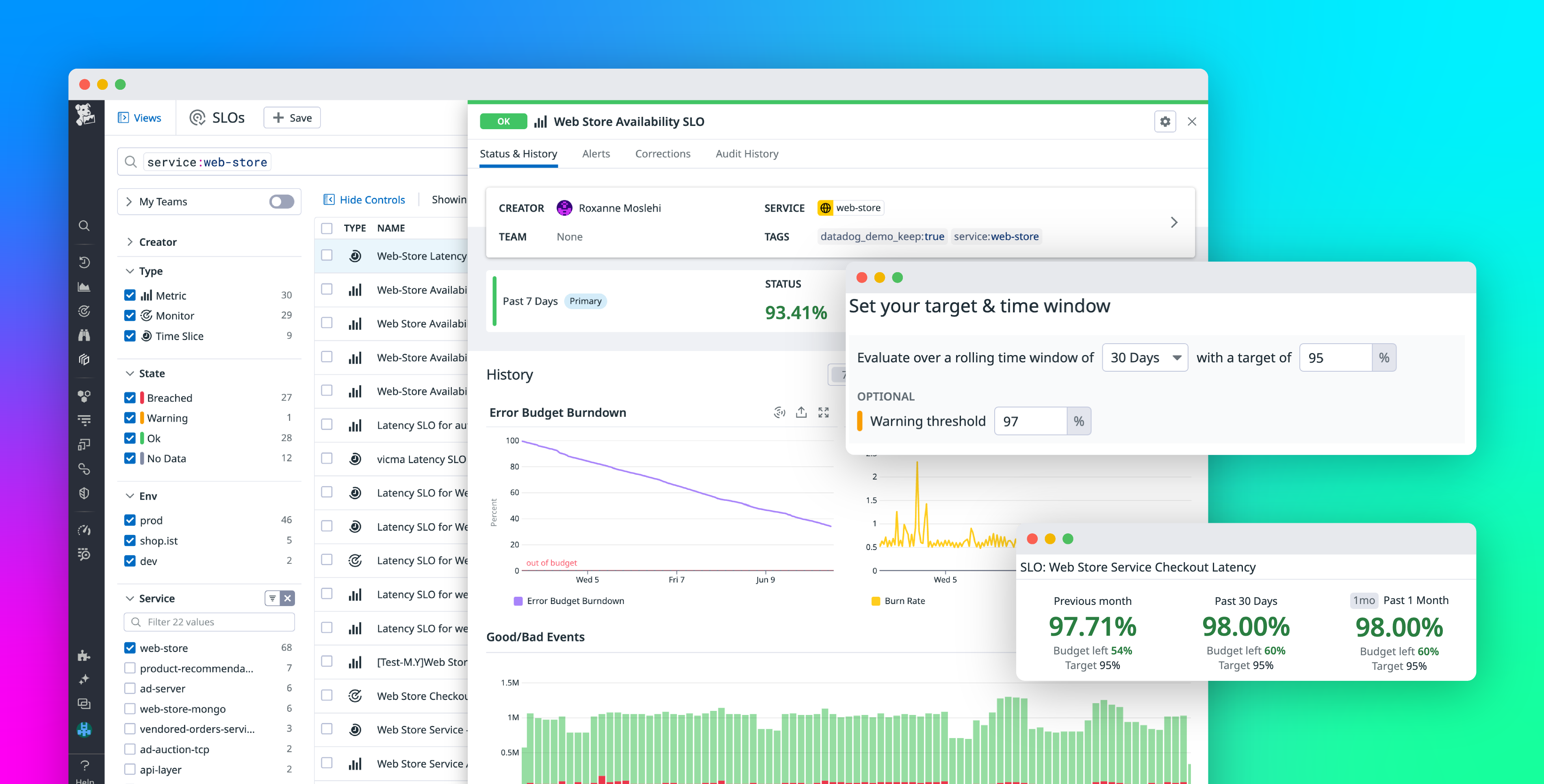This screenshot has height=784, width=1544.
Task: Select the binoculars APM icon in the sidebar
Action: [x=85, y=334]
